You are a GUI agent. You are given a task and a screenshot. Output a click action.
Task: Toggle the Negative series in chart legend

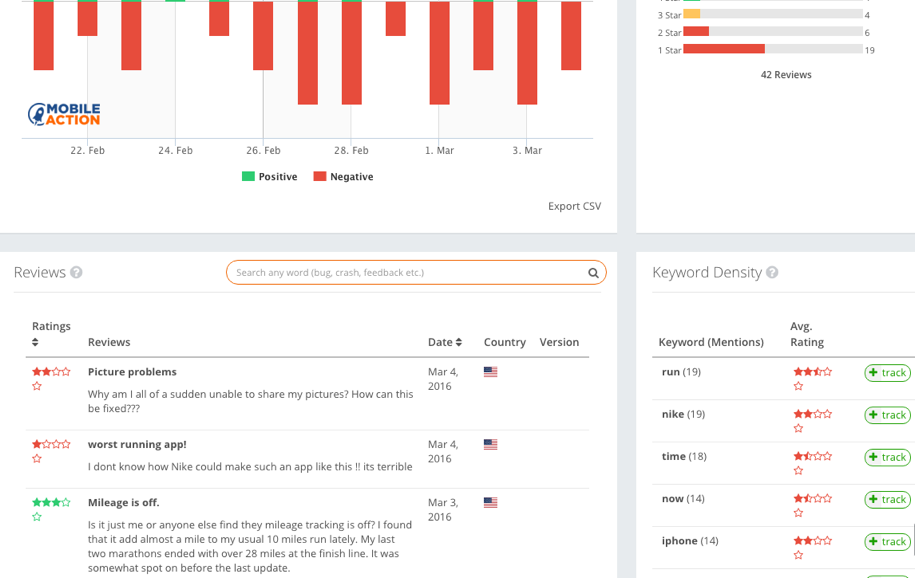(x=343, y=176)
